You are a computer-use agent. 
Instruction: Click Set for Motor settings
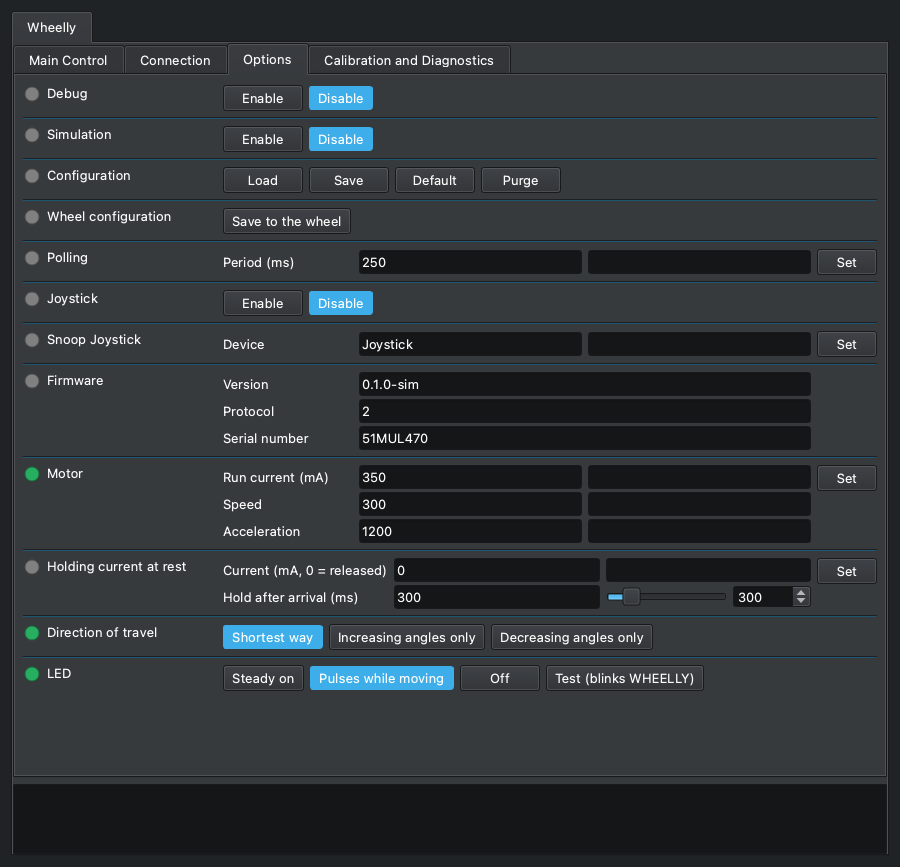(847, 478)
